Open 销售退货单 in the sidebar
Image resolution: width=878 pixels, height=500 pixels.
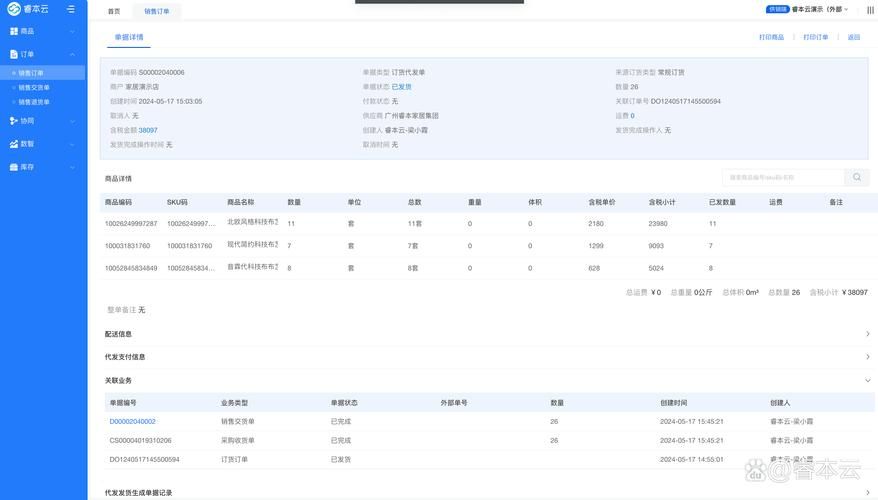coord(34,102)
